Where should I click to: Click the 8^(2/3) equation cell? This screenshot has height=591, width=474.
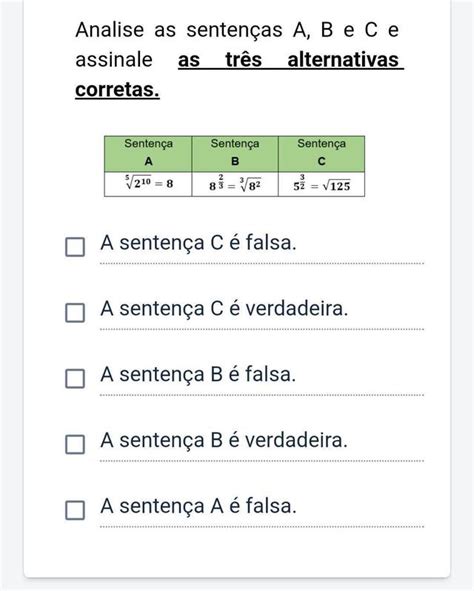point(235,184)
